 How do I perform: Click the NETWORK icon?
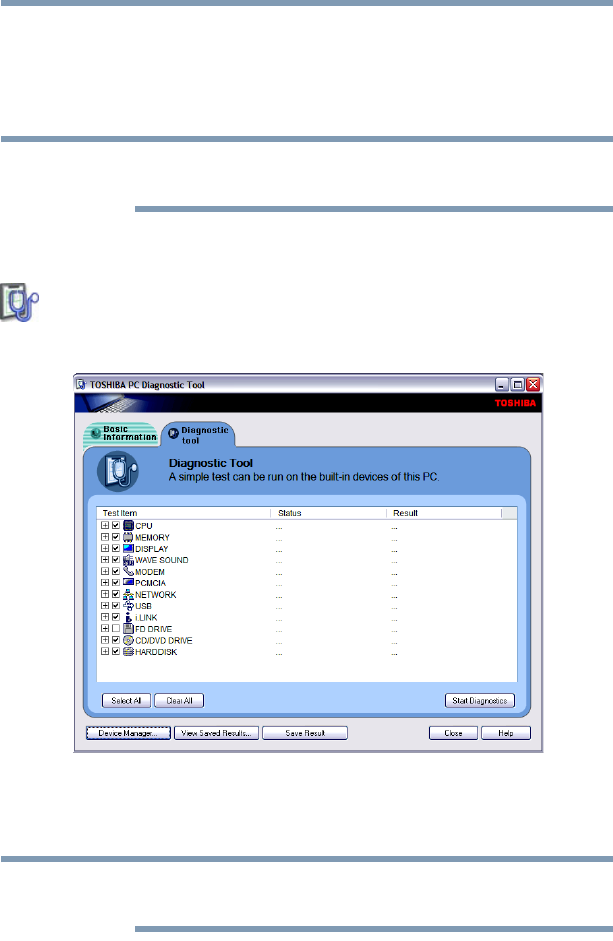click(x=128, y=594)
